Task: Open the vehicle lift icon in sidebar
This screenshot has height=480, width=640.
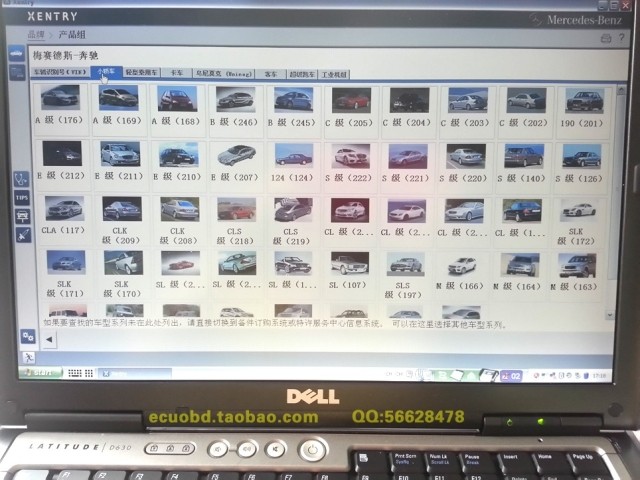Action: pyautogui.click(x=22, y=215)
